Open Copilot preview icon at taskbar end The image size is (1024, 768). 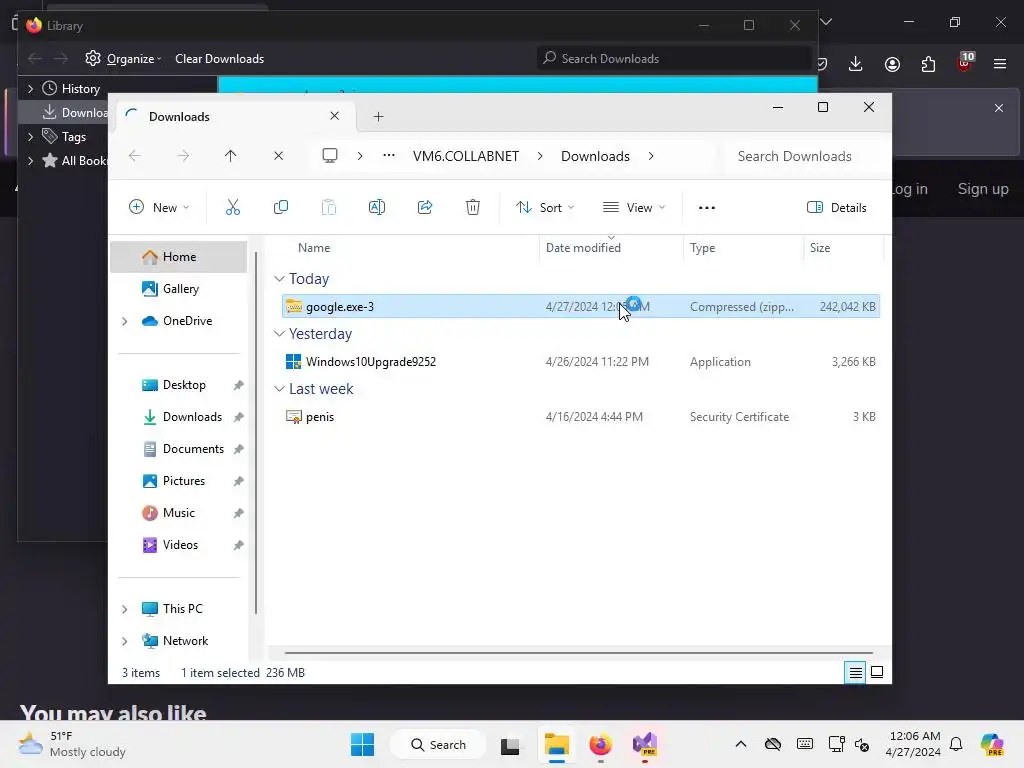(x=992, y=744)
